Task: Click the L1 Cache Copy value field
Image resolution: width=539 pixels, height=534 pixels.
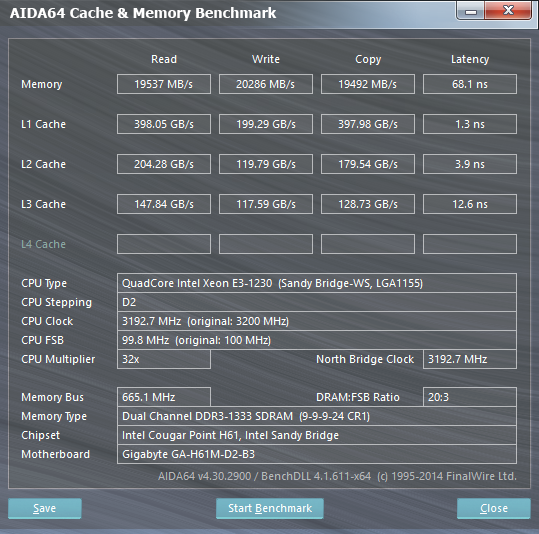Action: pyautogui.click(x=368, y=124)
